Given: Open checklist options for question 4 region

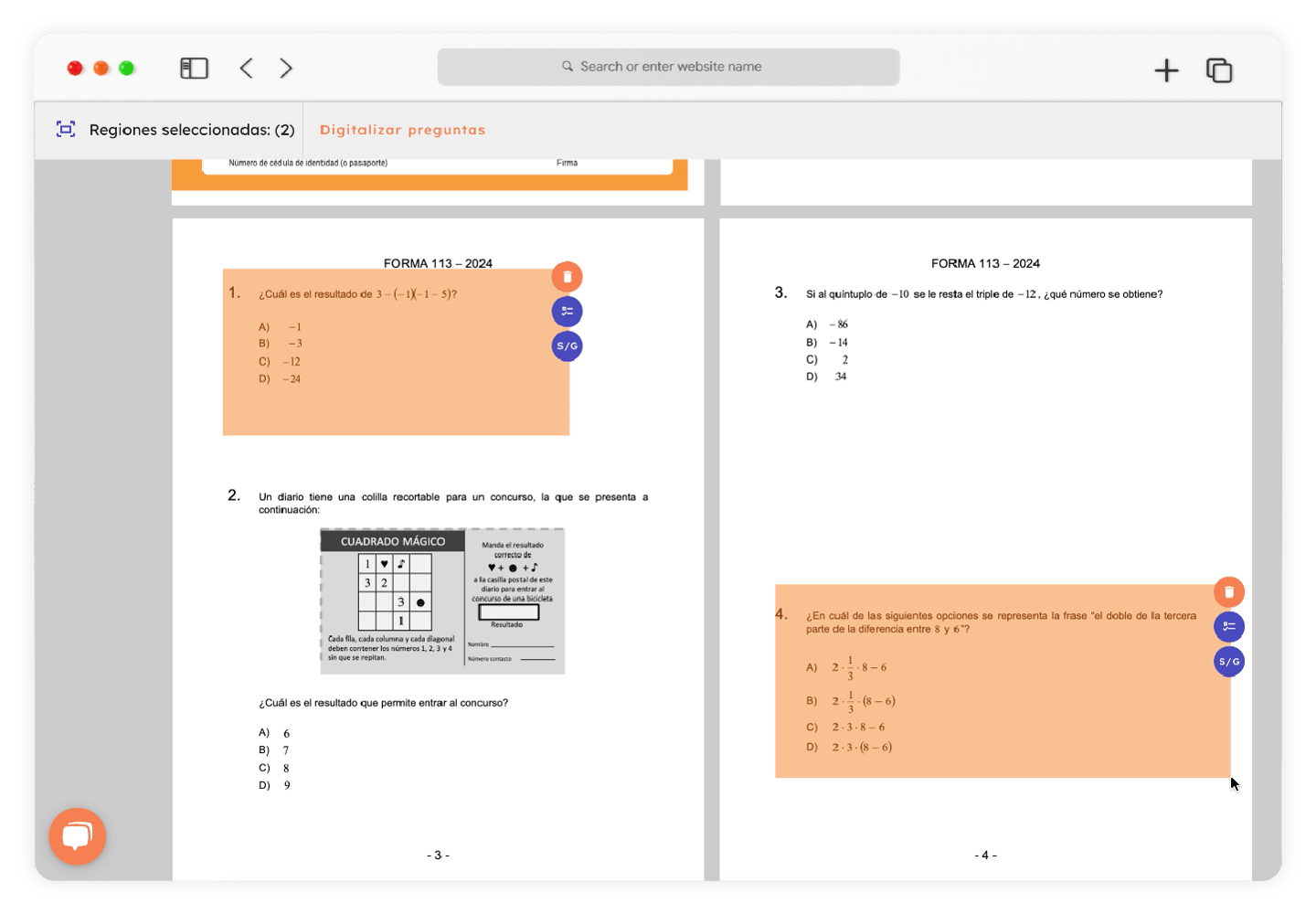Looking at the screenshot, I should click(x=1229, y=627).
